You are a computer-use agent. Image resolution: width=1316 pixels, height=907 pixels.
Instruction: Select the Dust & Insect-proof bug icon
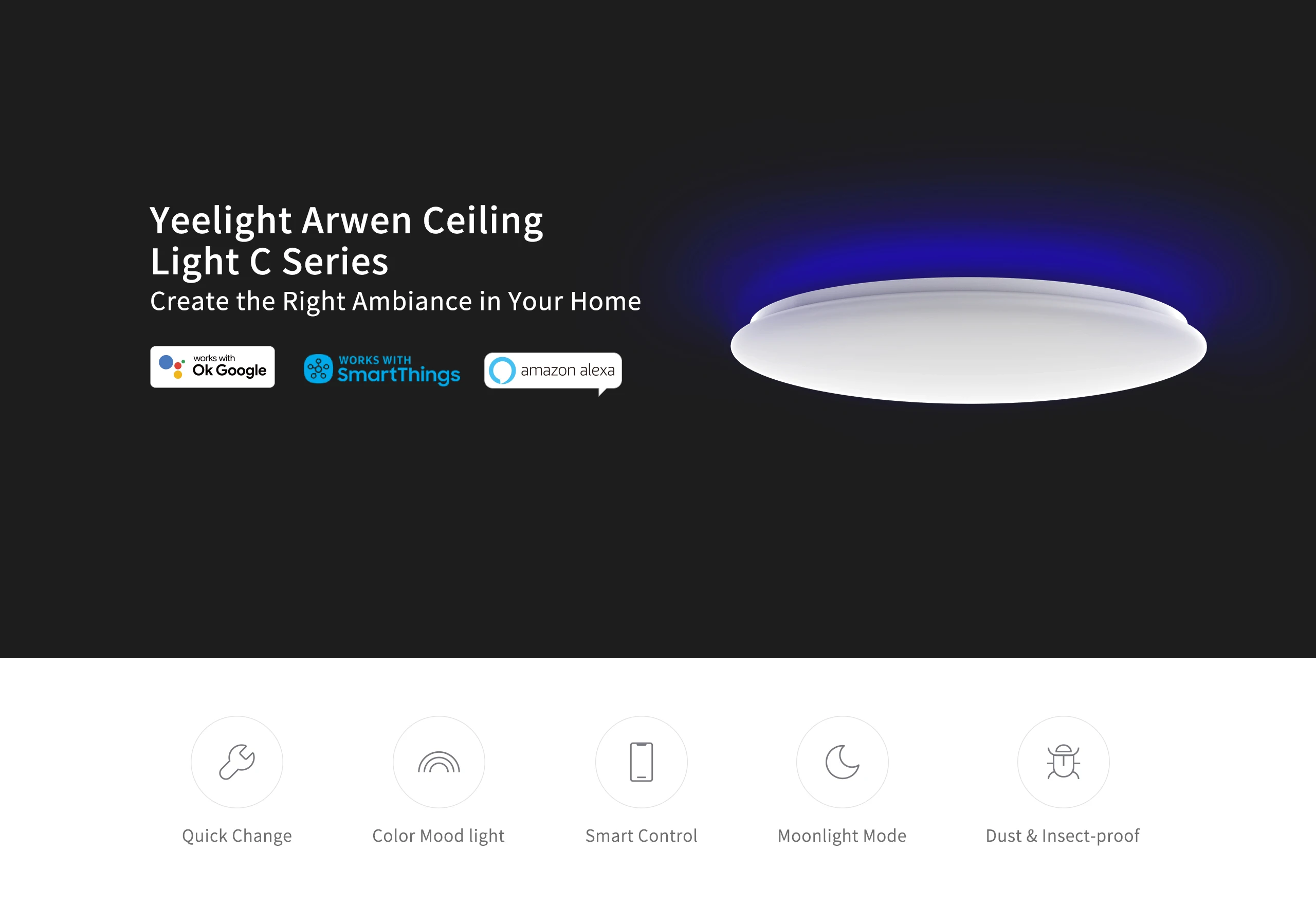pyautogui.click(x=1063, y=762)
